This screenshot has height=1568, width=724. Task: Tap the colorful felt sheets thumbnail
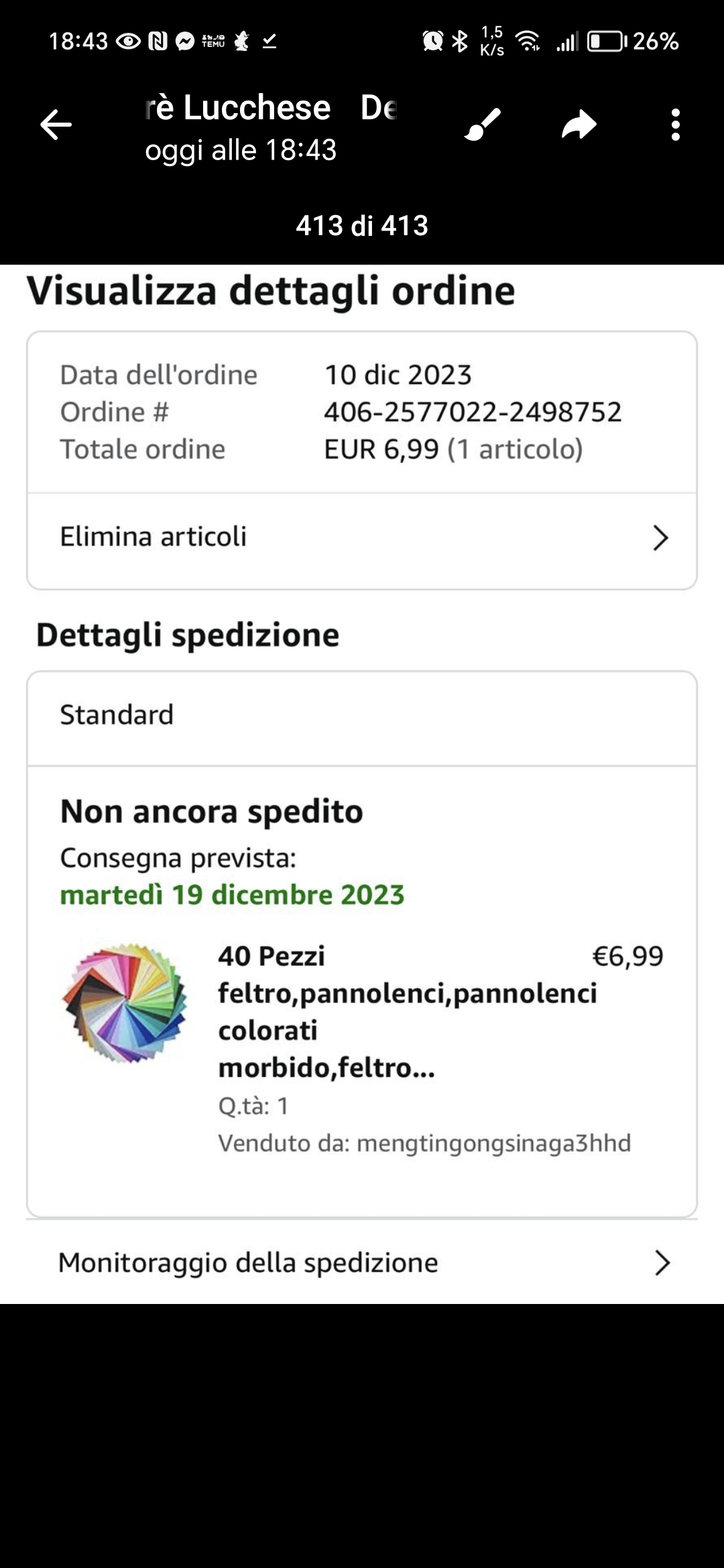tap(125, 1002)
